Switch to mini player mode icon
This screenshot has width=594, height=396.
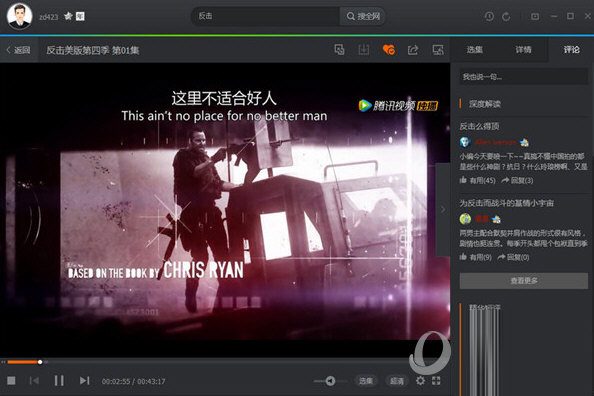coord(535,16)
